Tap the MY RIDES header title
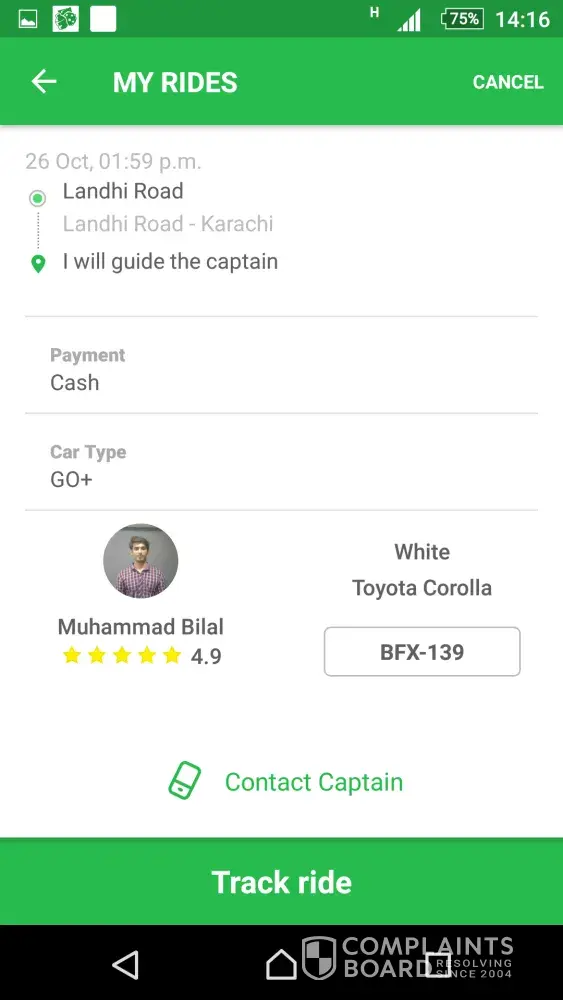 click(x=175, y=82)
